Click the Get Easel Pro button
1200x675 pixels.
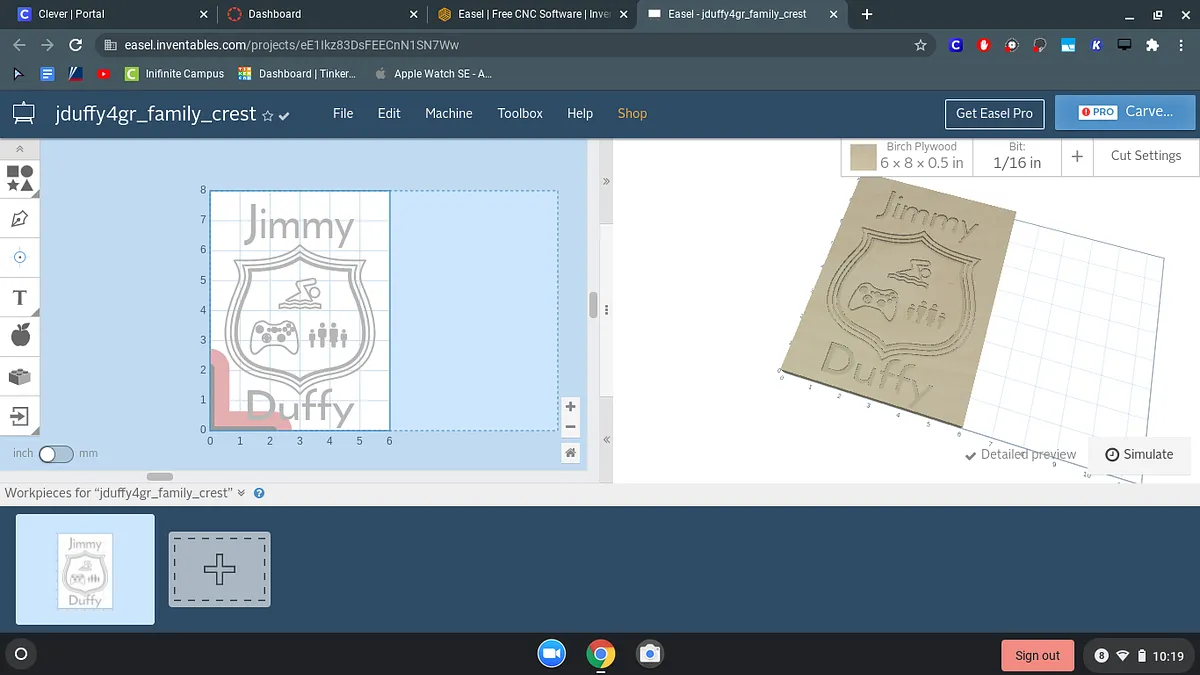point(994,113)
